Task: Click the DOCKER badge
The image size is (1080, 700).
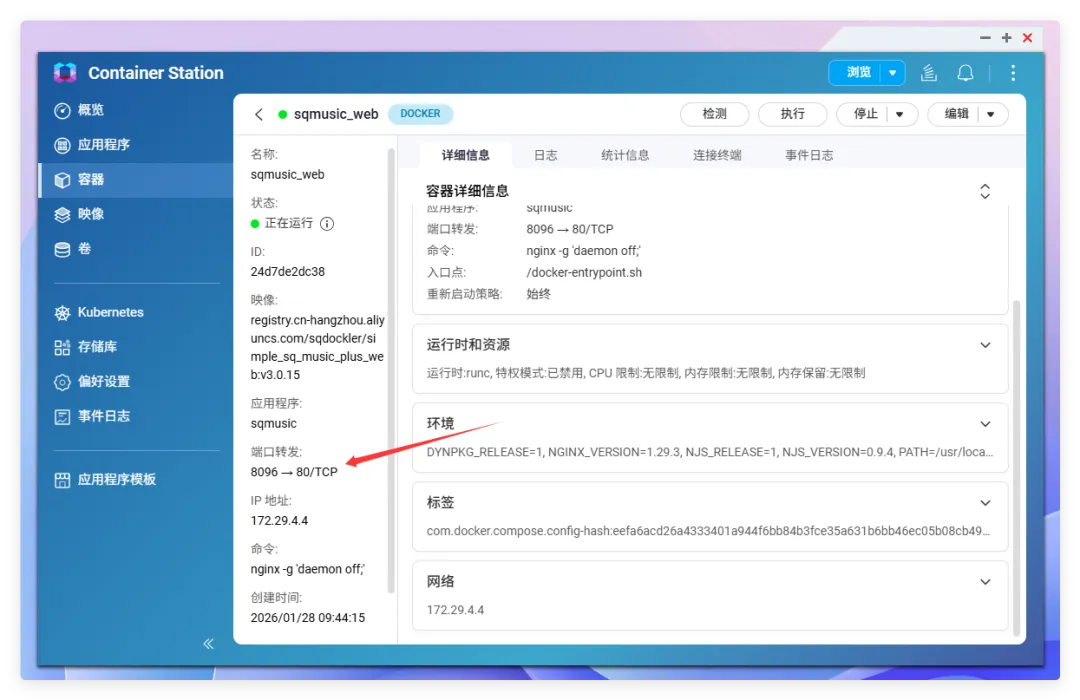Action: click(420, 114)
